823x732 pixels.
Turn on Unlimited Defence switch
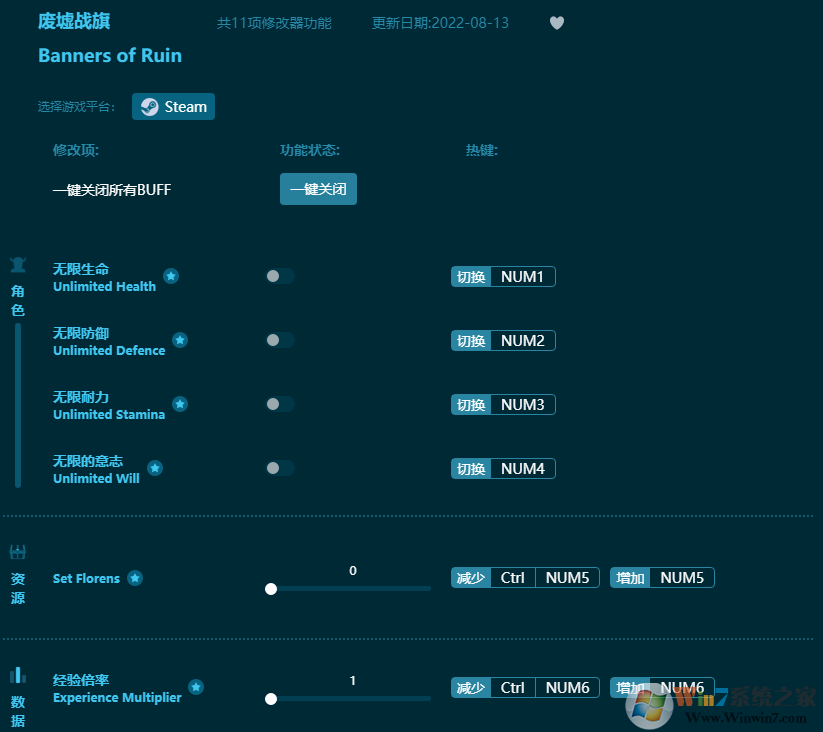click(x=280, y=340)
